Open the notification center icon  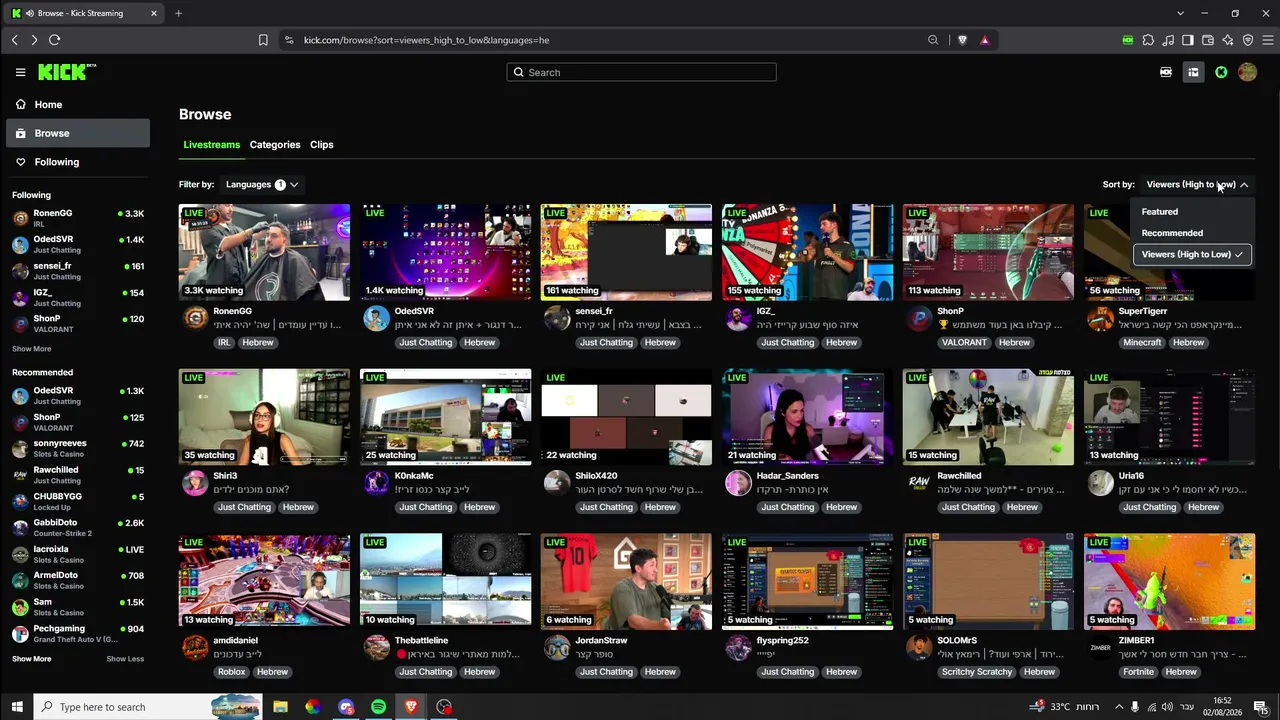click(x=1261, y=707)
